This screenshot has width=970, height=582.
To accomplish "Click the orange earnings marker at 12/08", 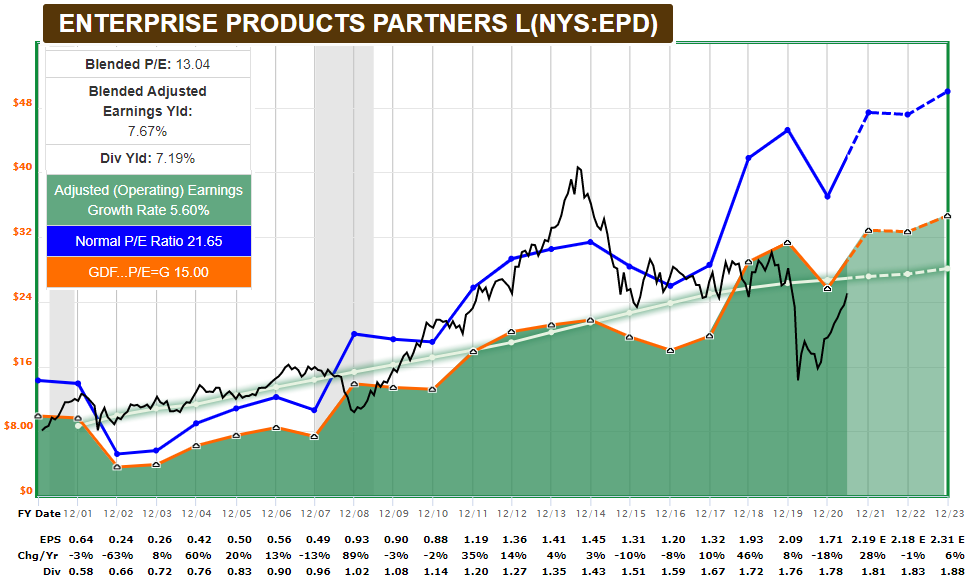I will (354, 383).
